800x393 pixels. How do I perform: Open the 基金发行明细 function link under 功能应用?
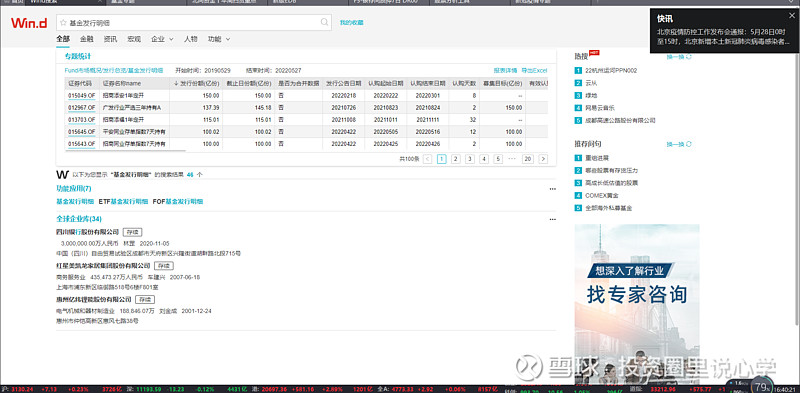(75, 202)
